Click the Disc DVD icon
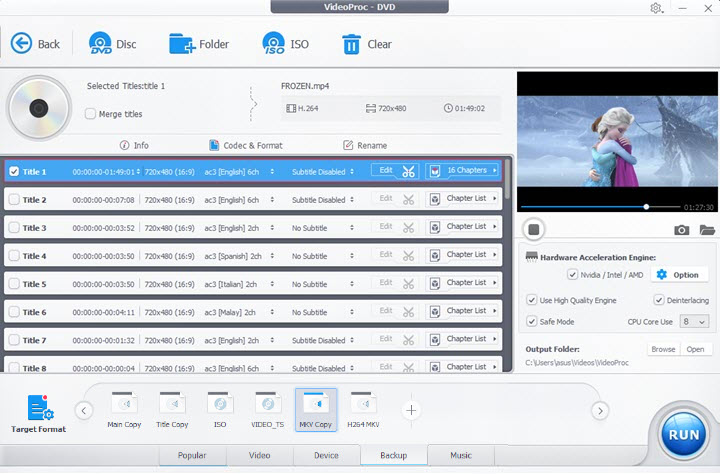Screen dimensions: 720x474 101,43
